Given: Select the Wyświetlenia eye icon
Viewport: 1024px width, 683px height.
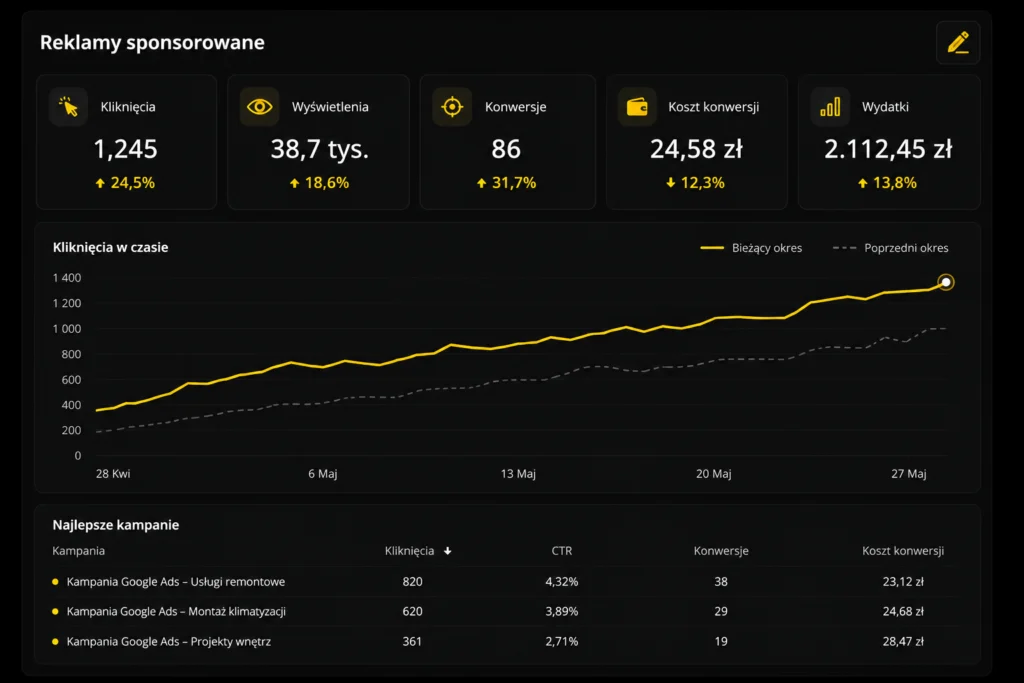Looking at the screenshot, I should 259,106.
